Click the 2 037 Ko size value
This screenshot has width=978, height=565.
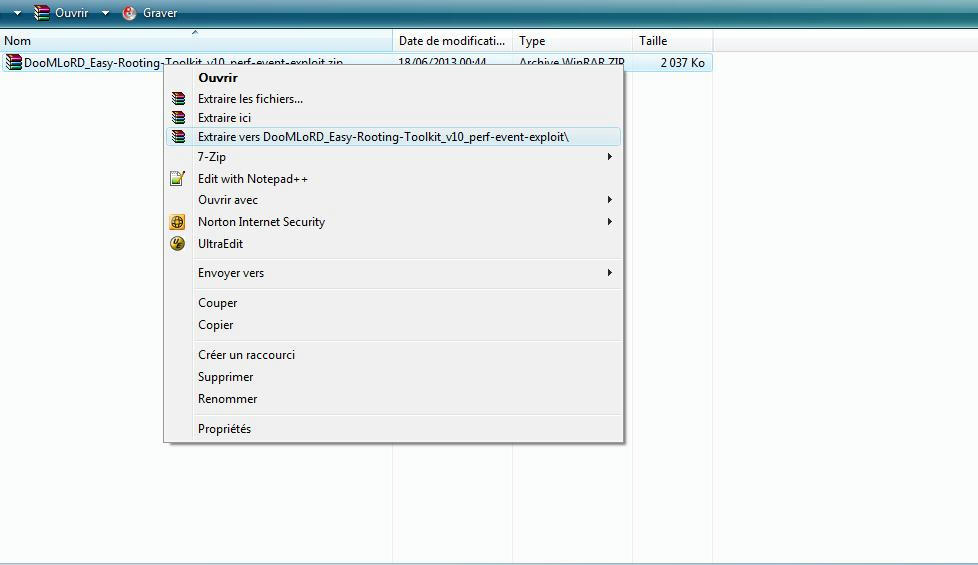682,63
